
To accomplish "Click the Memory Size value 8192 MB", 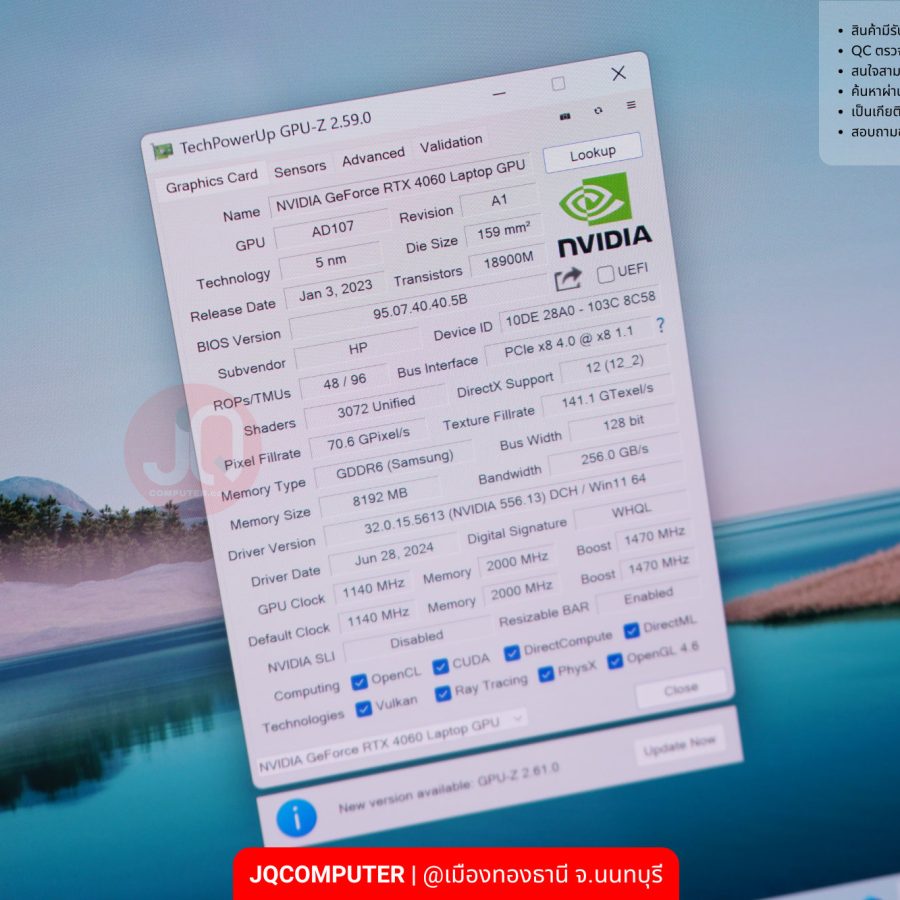I will (x=379, y=497).
